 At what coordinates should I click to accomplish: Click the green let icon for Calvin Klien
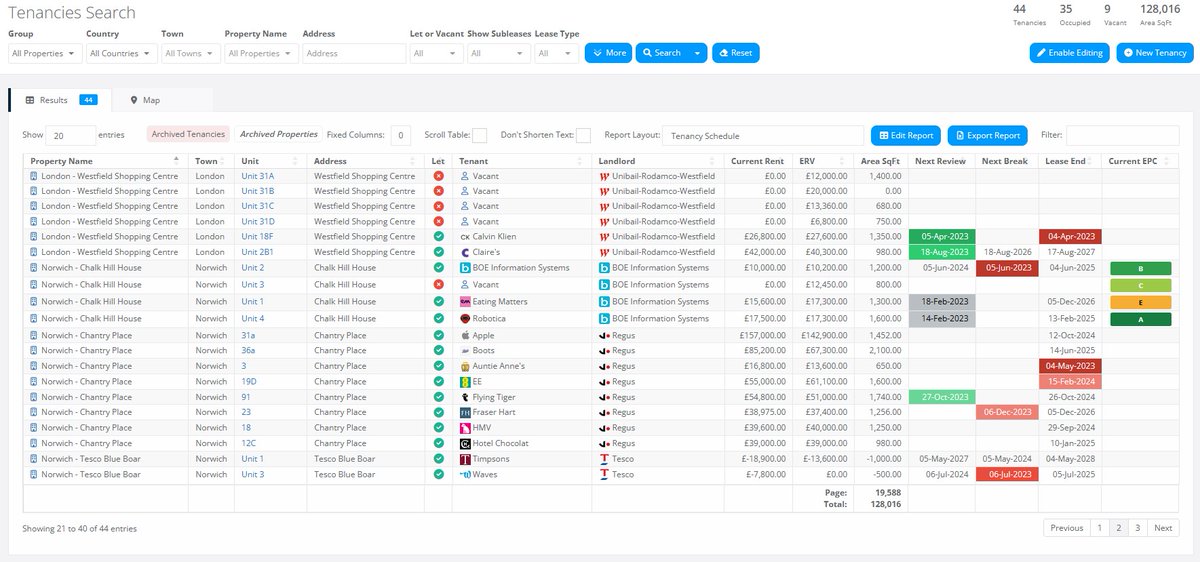pos(438,237)
